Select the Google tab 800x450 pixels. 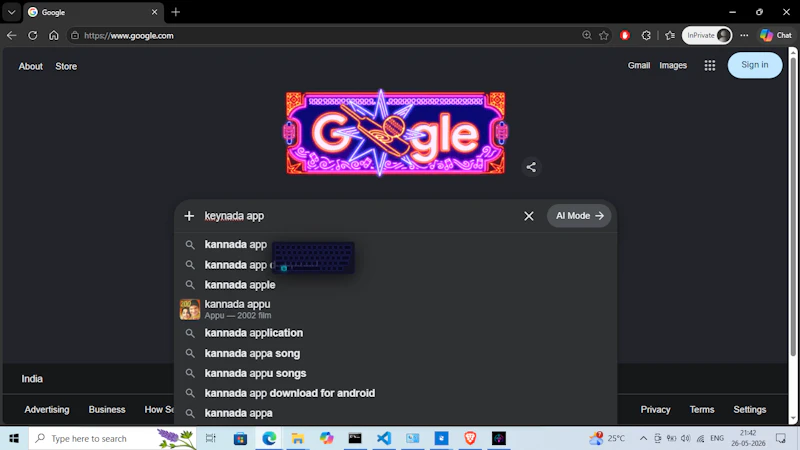click(93, 12)
